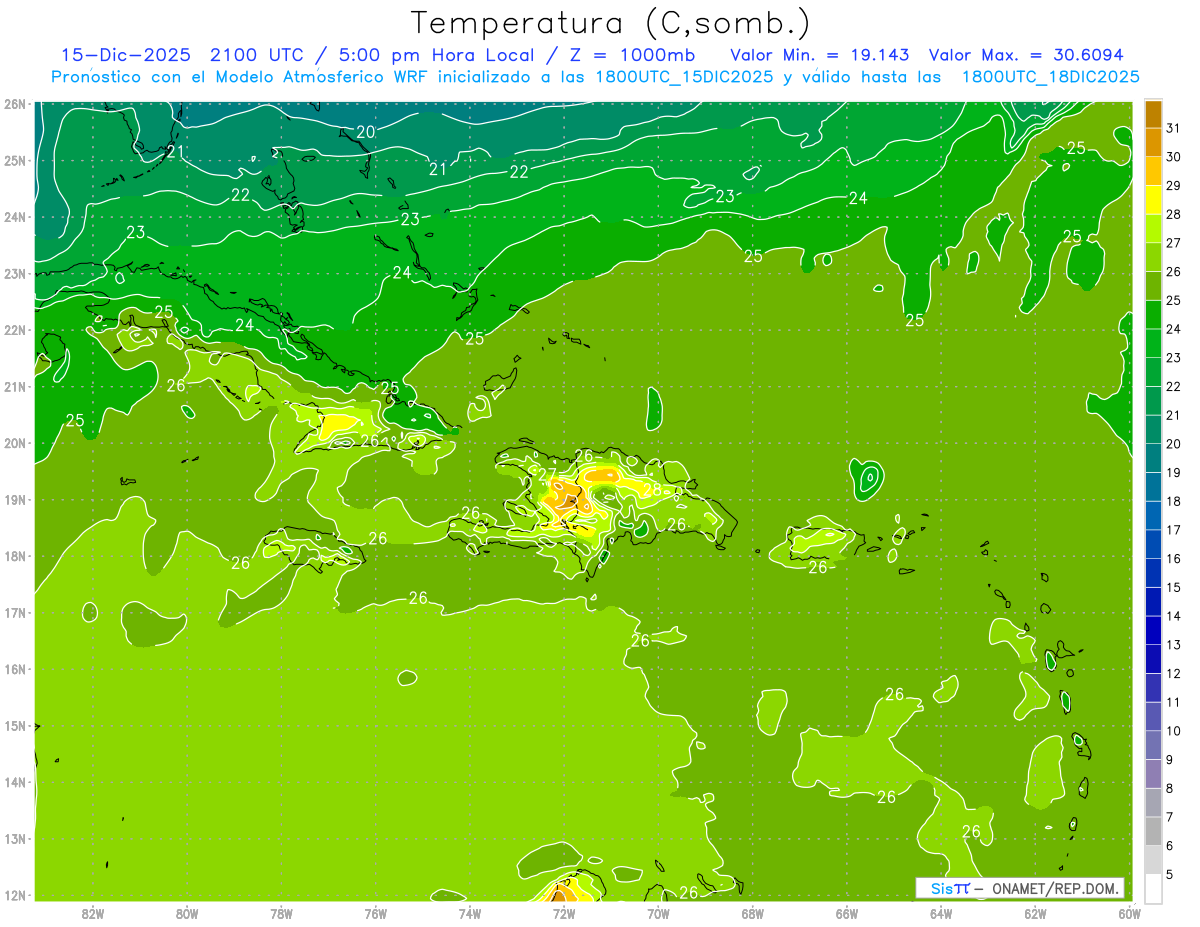Click the dark orange swatch atop the legend
This screenshot has width=1200, height=927.
tap(1153, 113)
